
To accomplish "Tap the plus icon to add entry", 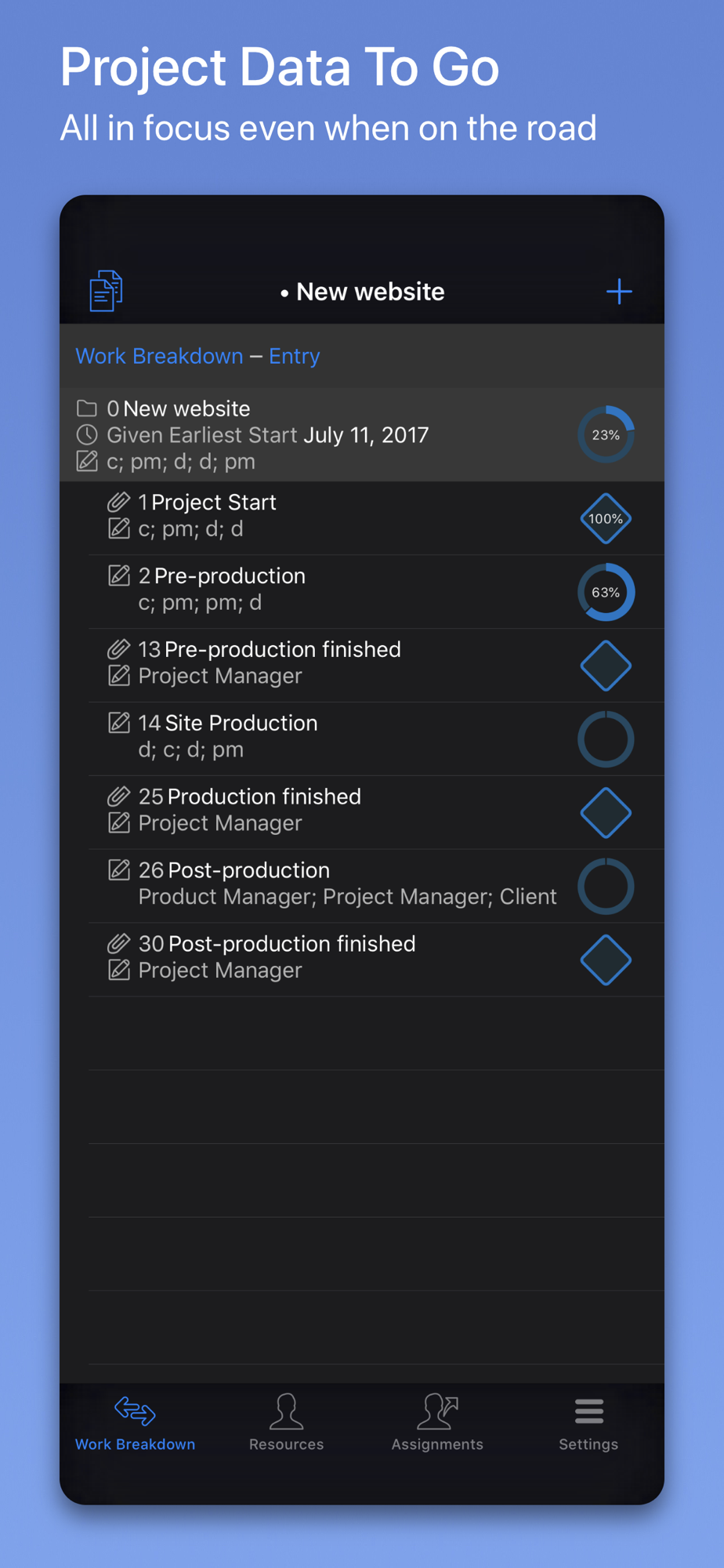I will [619, 292].
